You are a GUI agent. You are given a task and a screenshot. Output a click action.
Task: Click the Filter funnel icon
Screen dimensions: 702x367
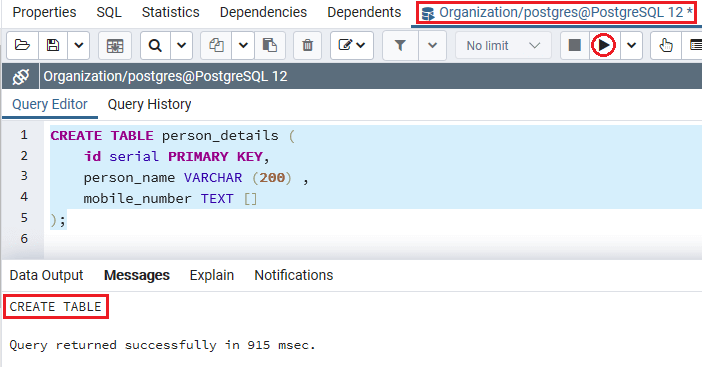tap(400, 45)
